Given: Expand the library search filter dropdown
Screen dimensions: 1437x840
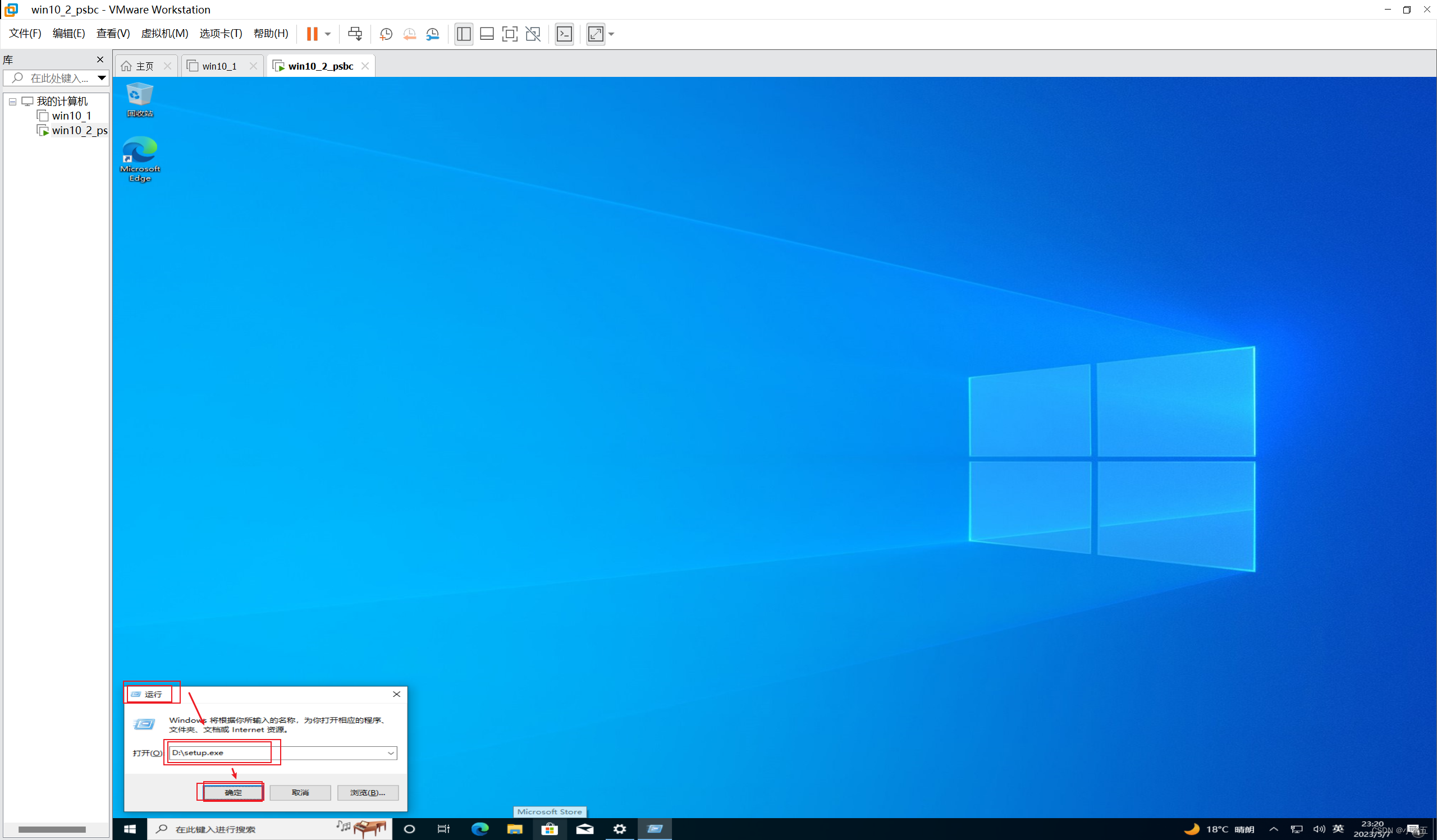Looking at the screenshot, I should pyautogui.click(x=102, y=78).
